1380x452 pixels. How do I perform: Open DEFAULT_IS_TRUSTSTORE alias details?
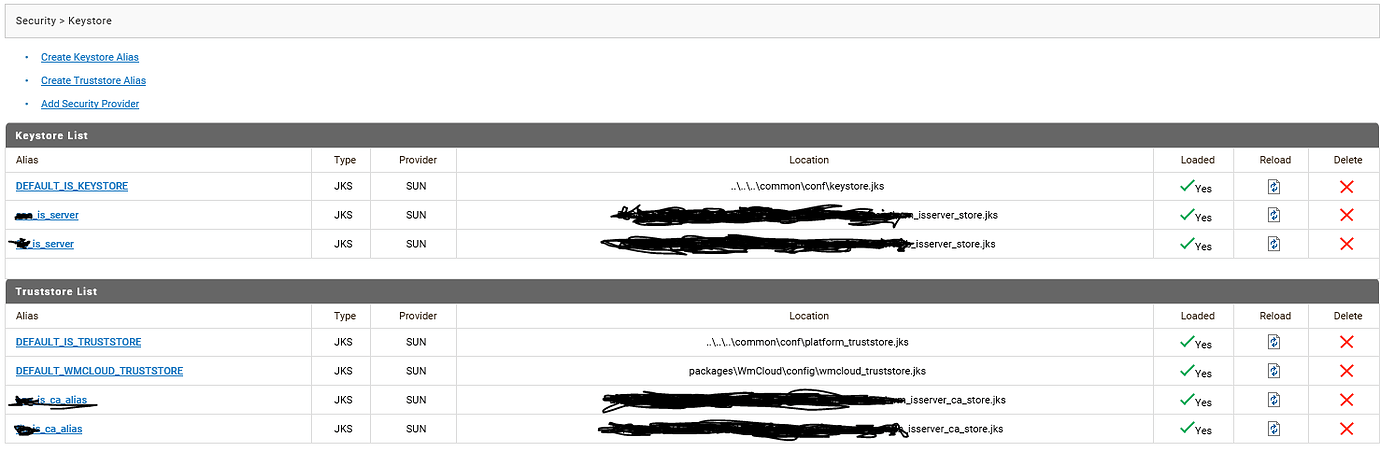(x=79, y=342)
